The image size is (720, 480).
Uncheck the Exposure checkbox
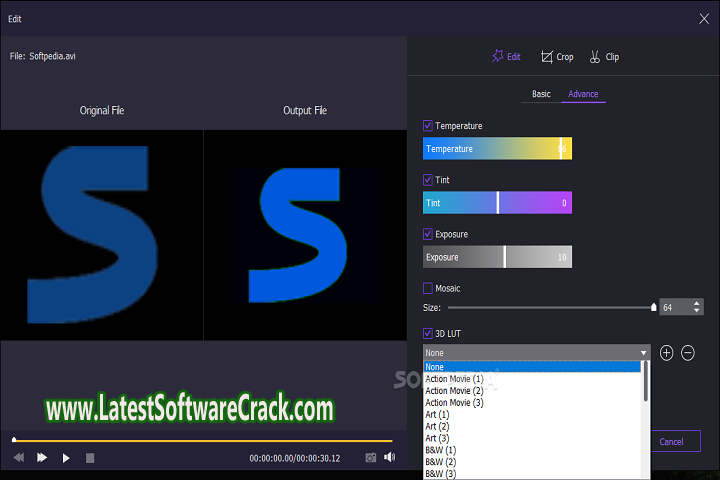[428, 234]
